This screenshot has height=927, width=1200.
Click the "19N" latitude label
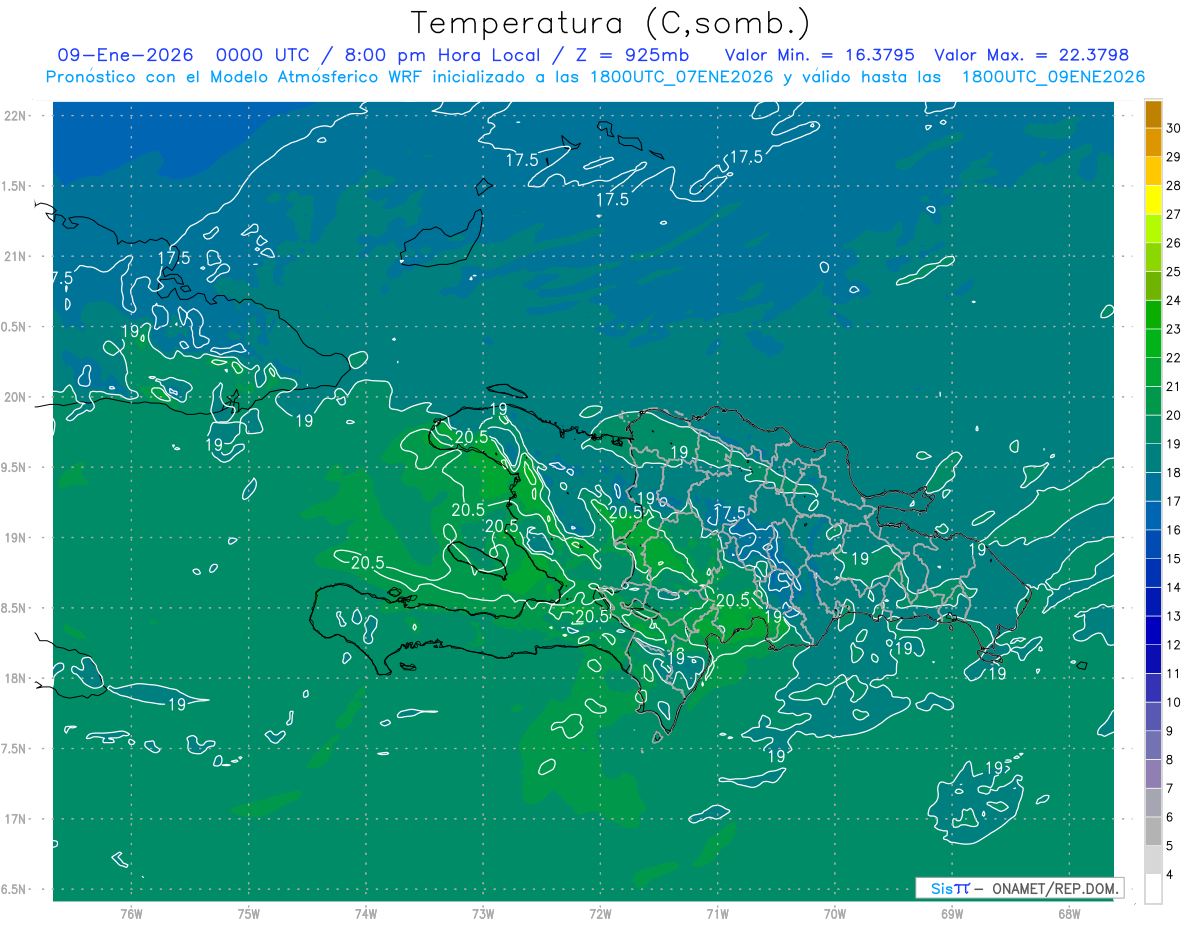[x=14, y=537]
